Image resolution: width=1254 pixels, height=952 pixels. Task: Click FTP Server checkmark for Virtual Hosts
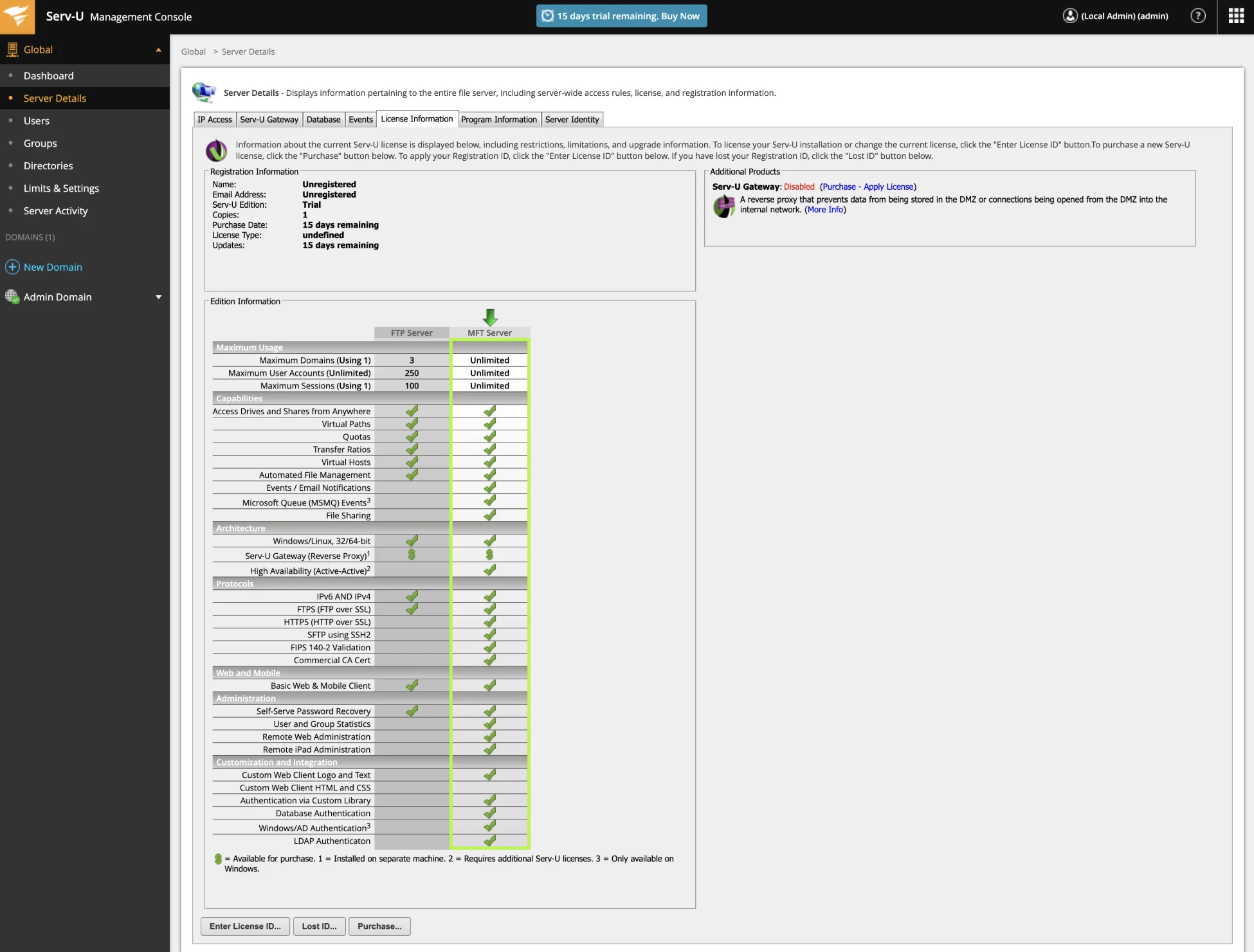[412, 462]
